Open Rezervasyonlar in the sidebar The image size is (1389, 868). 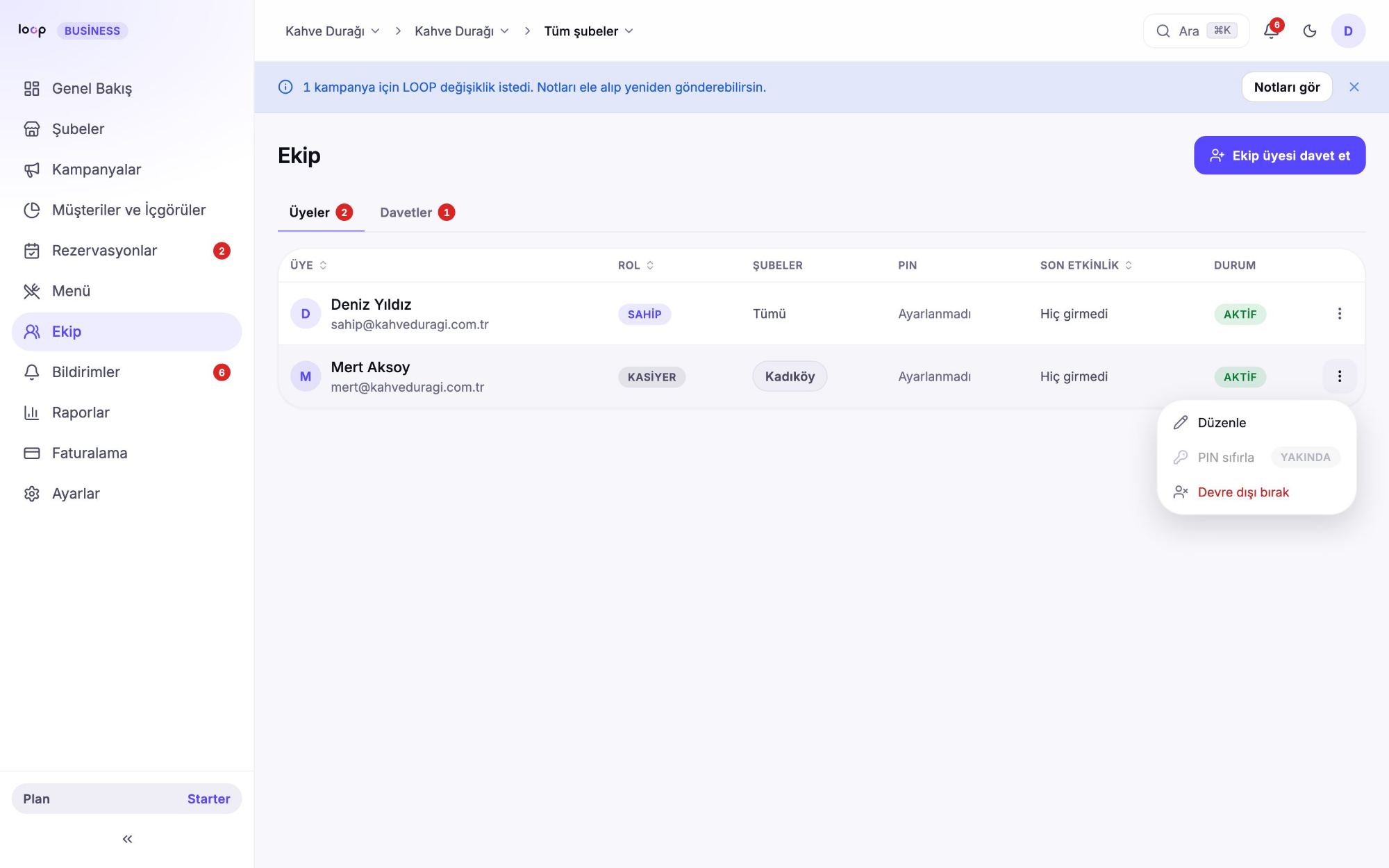tap(127, 251)
